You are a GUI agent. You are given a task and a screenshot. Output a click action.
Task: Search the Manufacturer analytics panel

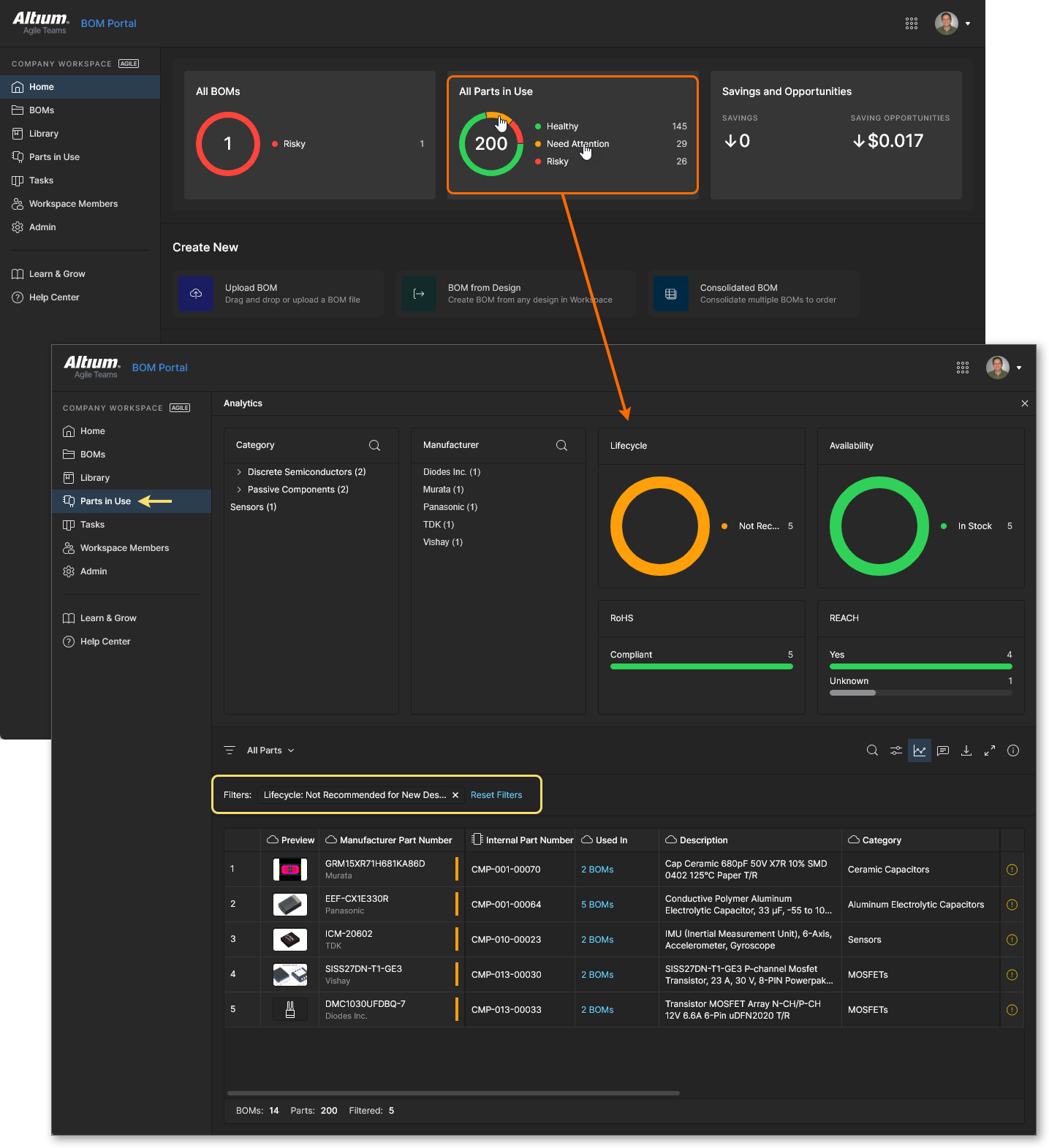(561, 445)
